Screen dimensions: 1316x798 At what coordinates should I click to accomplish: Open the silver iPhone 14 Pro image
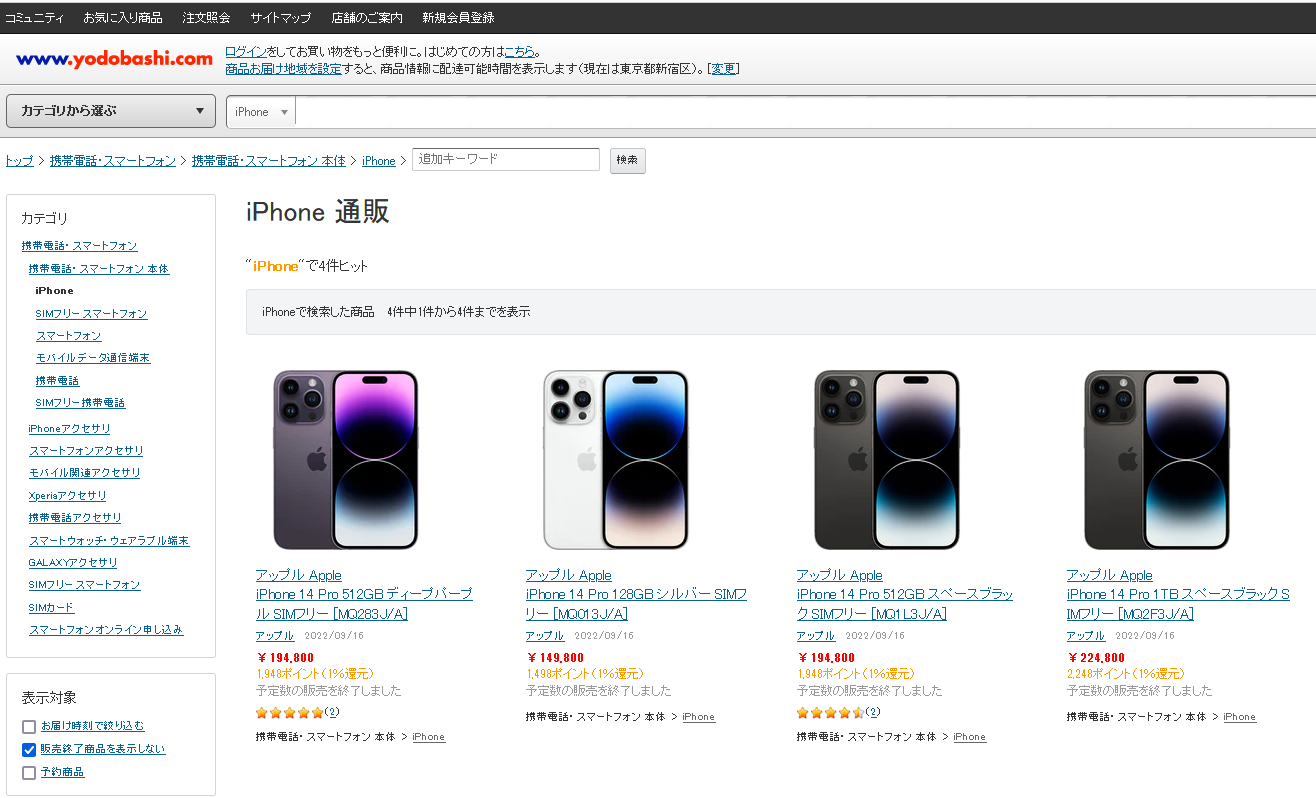(616, 459)
